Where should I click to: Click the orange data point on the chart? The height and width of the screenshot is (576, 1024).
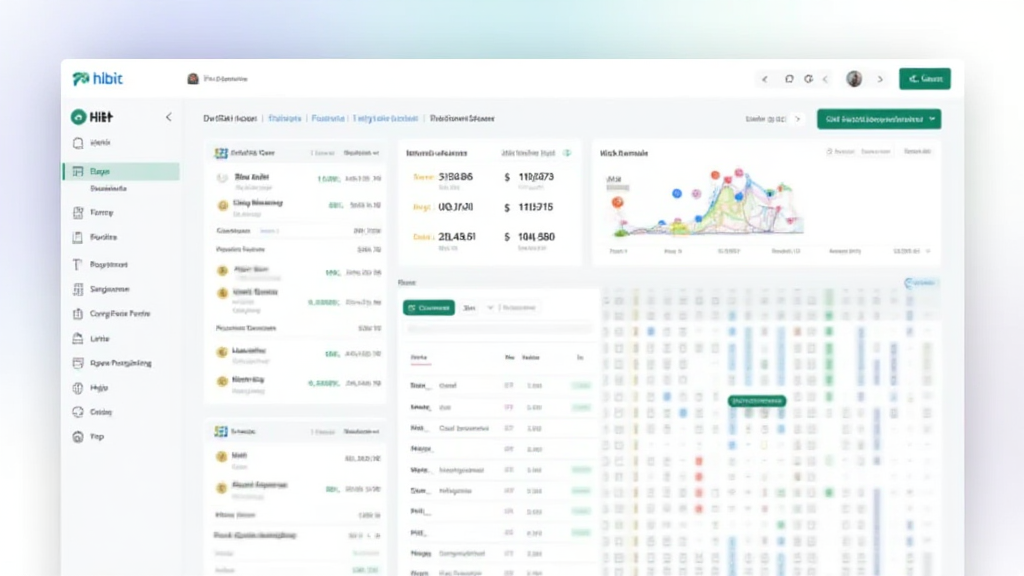pos(617,202)
